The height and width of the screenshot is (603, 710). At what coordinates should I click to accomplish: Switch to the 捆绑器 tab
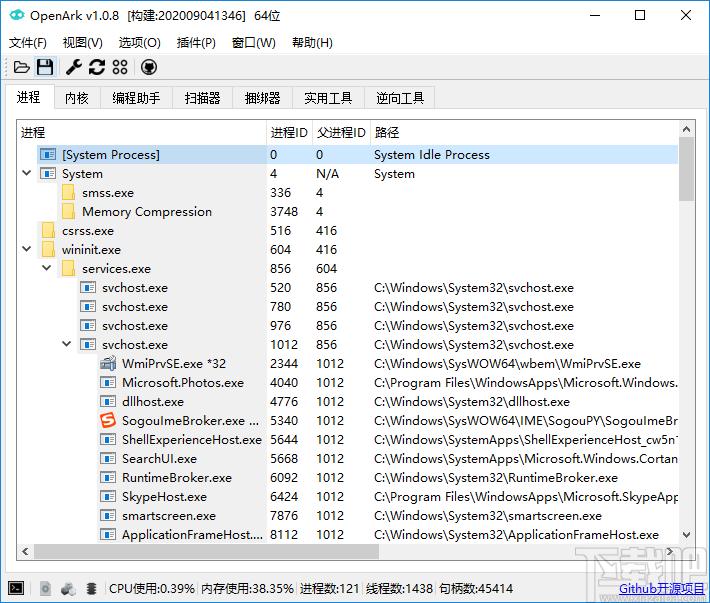(x=263, y=98)
